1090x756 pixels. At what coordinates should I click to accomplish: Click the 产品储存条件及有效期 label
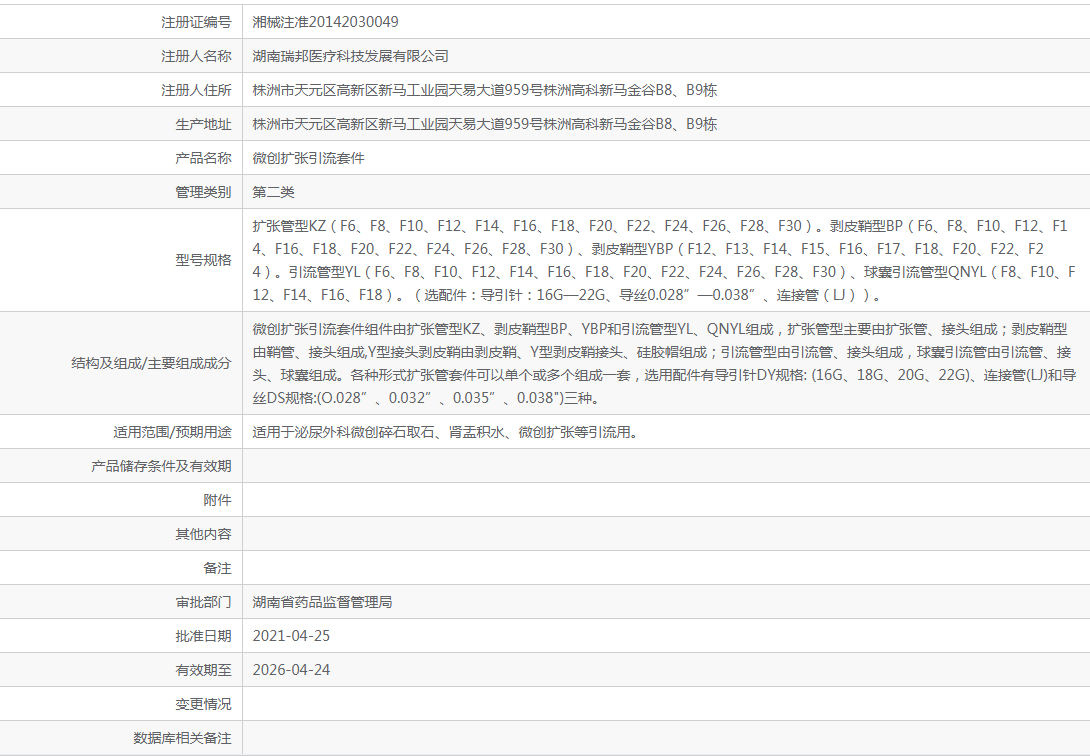tap(161, 466)
